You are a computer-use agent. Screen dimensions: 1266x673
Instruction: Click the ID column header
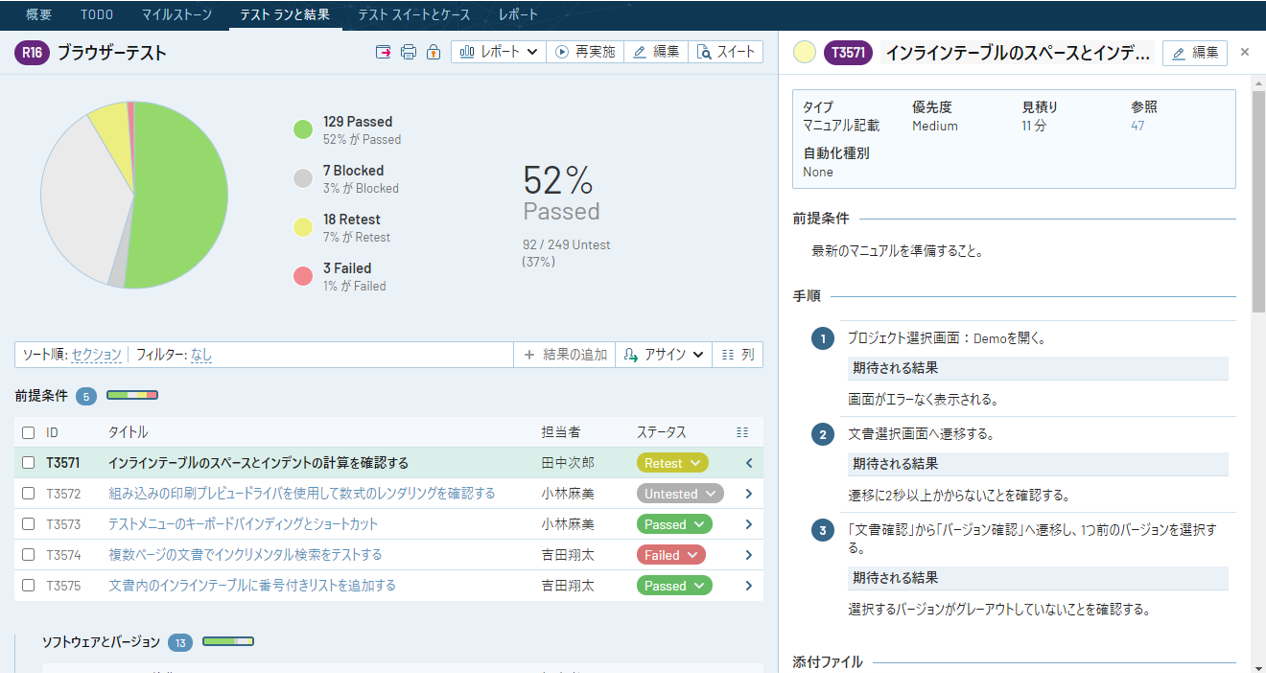[53, 433]
